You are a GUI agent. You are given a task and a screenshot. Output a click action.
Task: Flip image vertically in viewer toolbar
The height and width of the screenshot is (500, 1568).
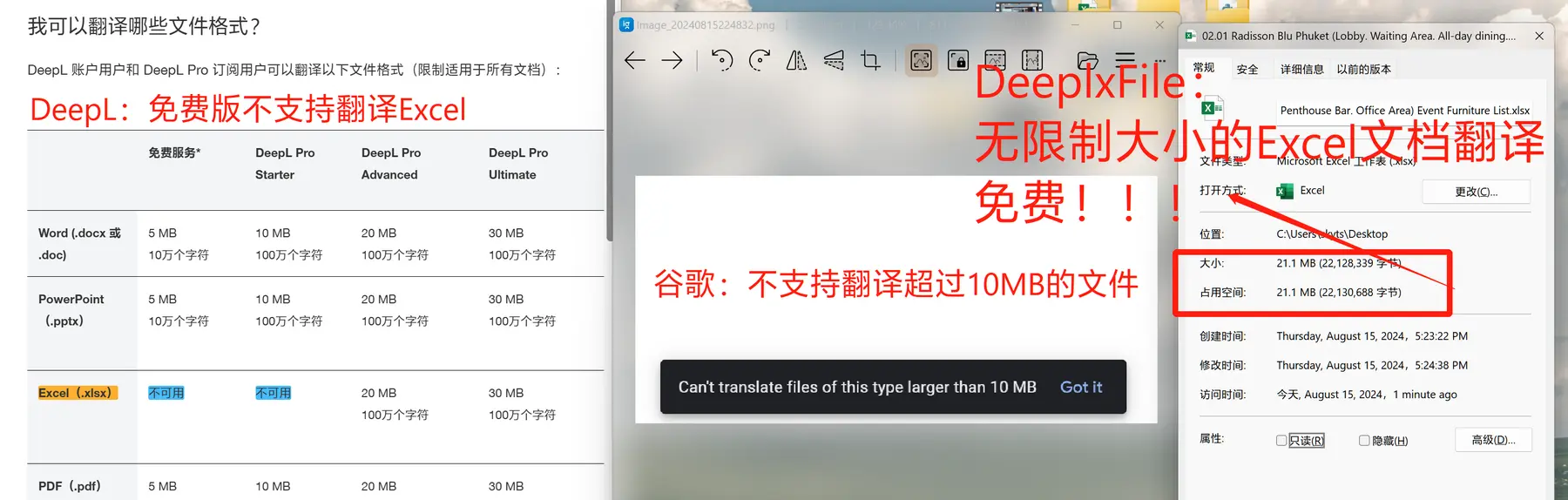coord(834,60)
